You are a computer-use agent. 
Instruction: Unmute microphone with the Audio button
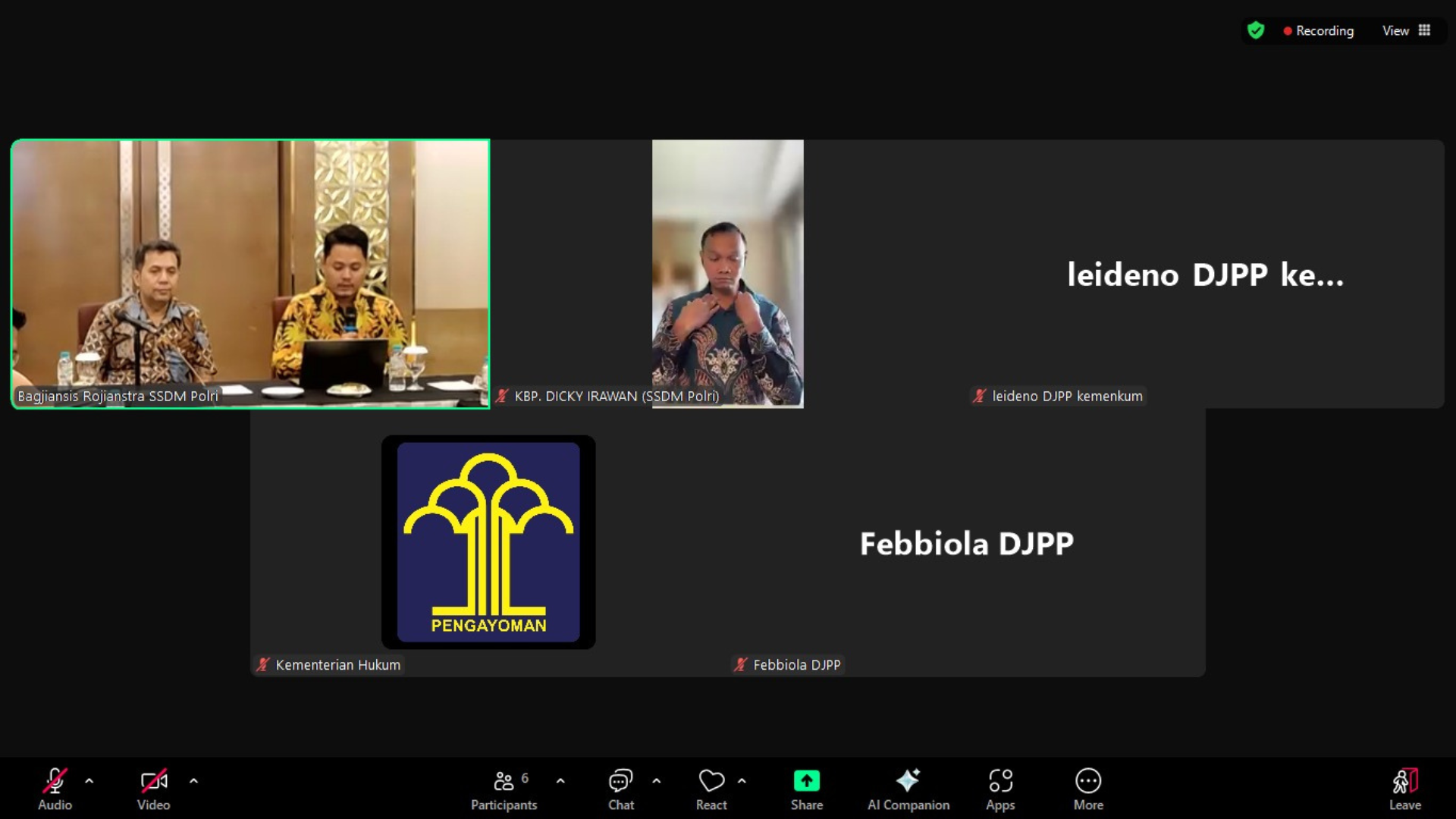pos(55,789)
